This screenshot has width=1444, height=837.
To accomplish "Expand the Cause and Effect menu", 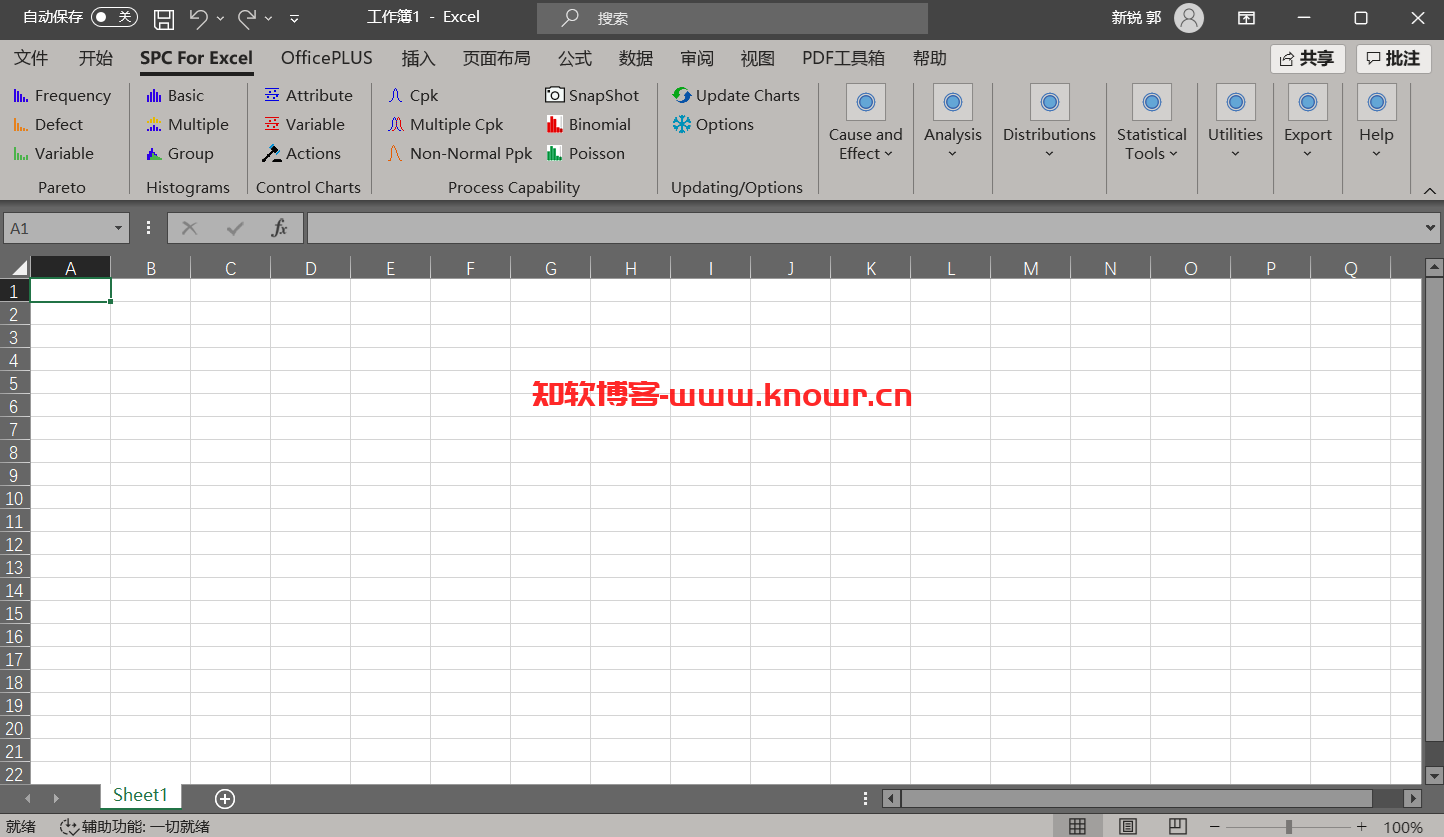I will pos(866,124).
